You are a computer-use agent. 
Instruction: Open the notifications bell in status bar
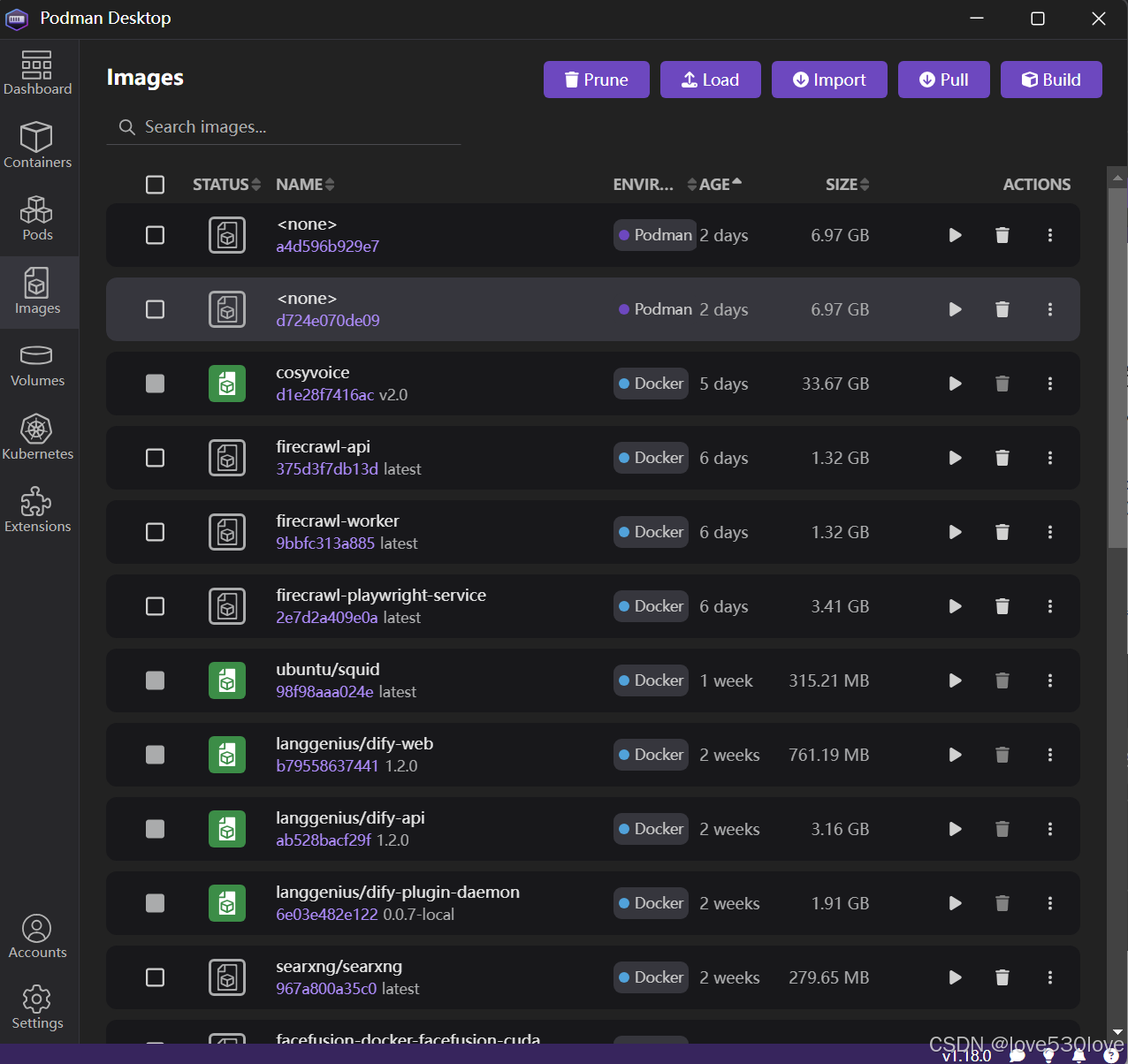(1078, 1055)
